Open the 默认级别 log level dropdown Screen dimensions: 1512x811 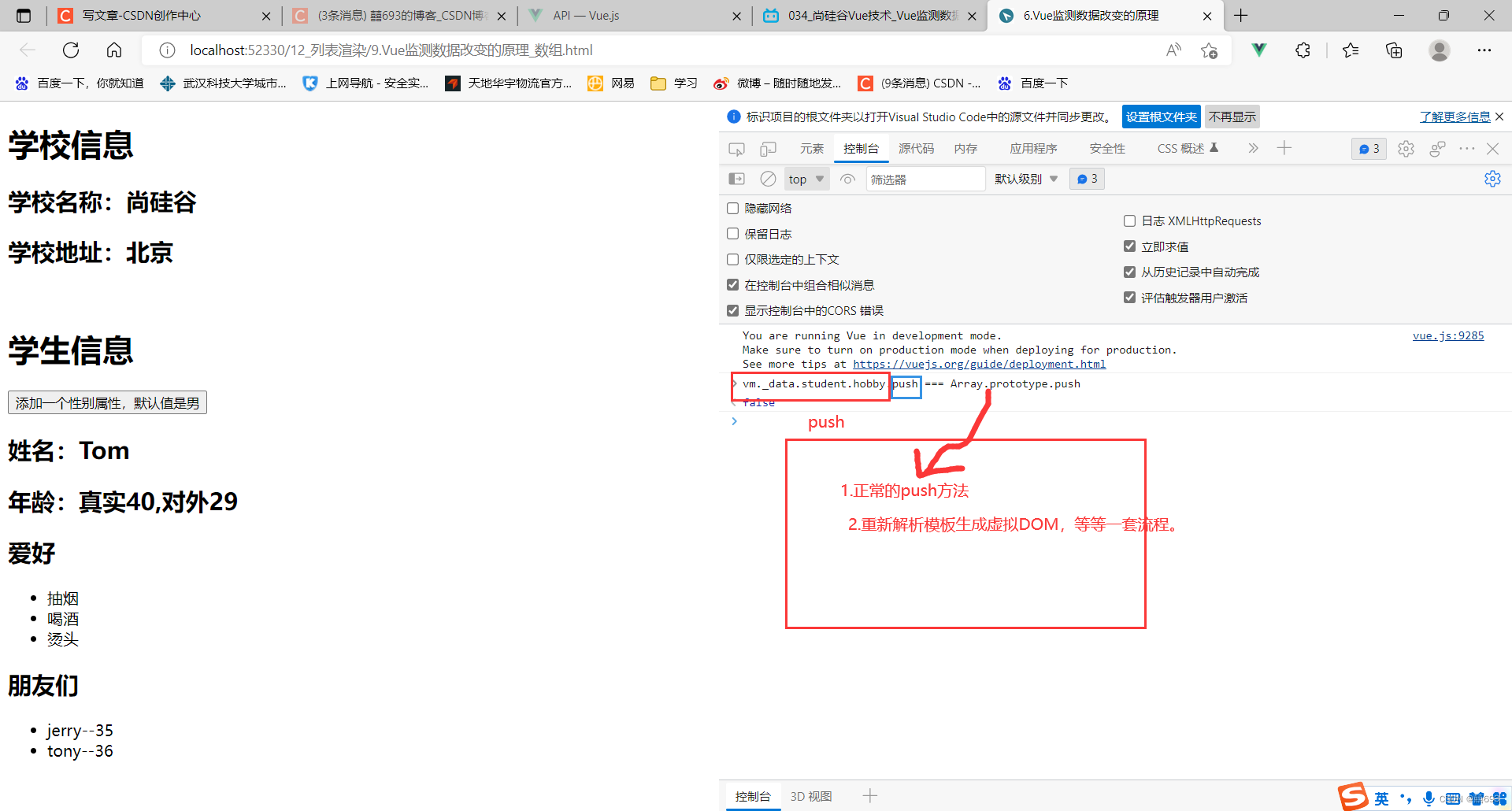(1025, 179)
